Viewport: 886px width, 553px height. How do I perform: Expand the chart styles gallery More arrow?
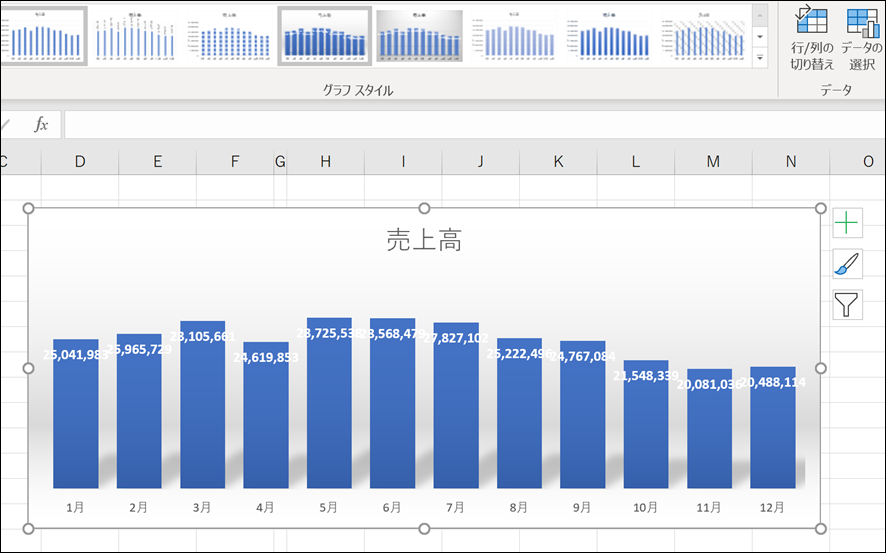click(760, 58)
